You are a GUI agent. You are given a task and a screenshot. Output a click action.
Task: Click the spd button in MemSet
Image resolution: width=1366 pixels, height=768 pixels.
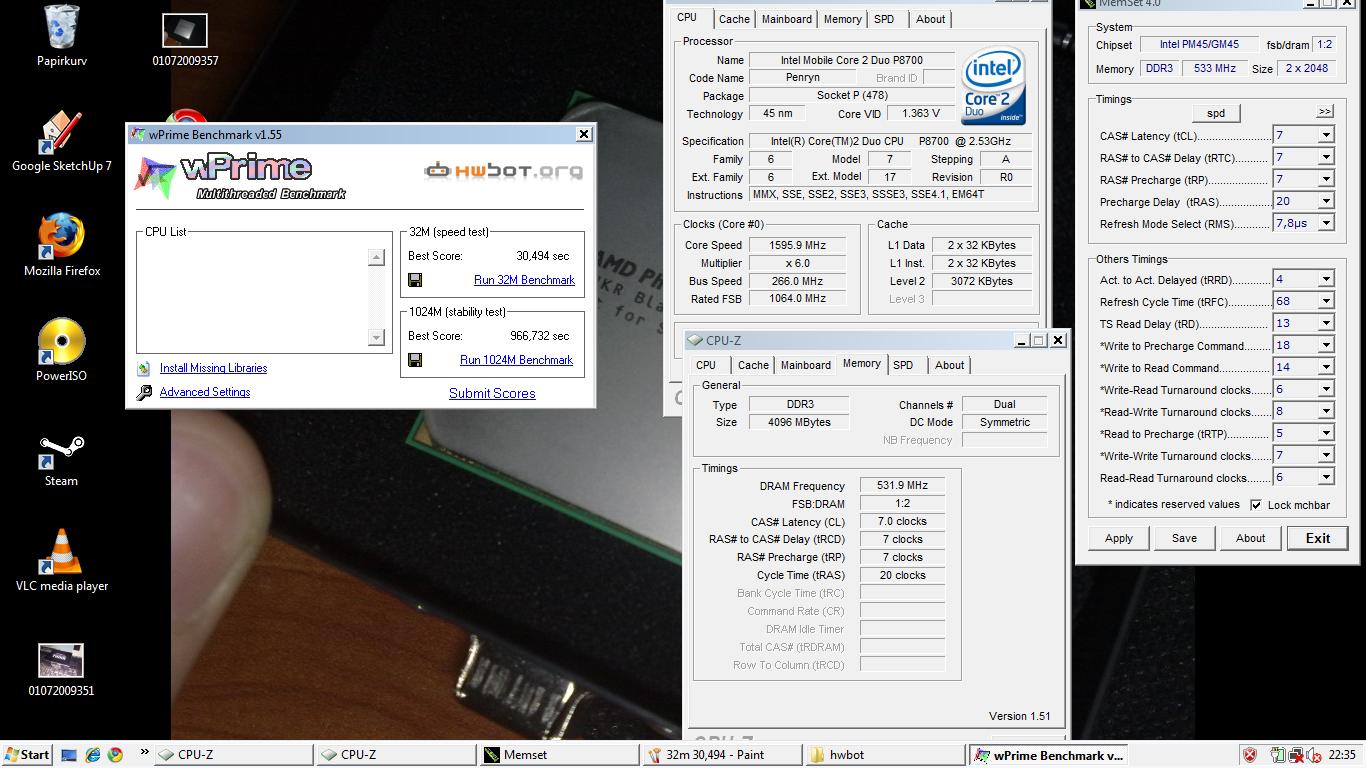(x=1216, y=113)
